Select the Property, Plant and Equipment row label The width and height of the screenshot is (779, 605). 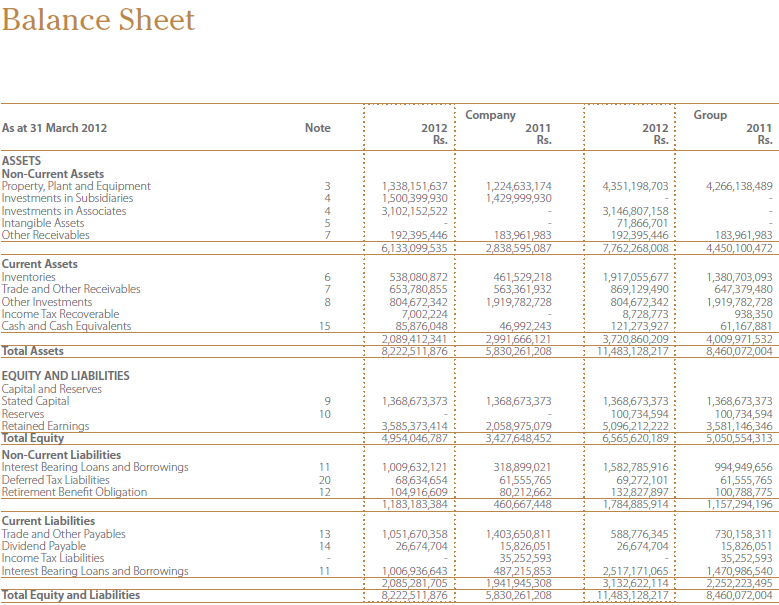(76, 186)
